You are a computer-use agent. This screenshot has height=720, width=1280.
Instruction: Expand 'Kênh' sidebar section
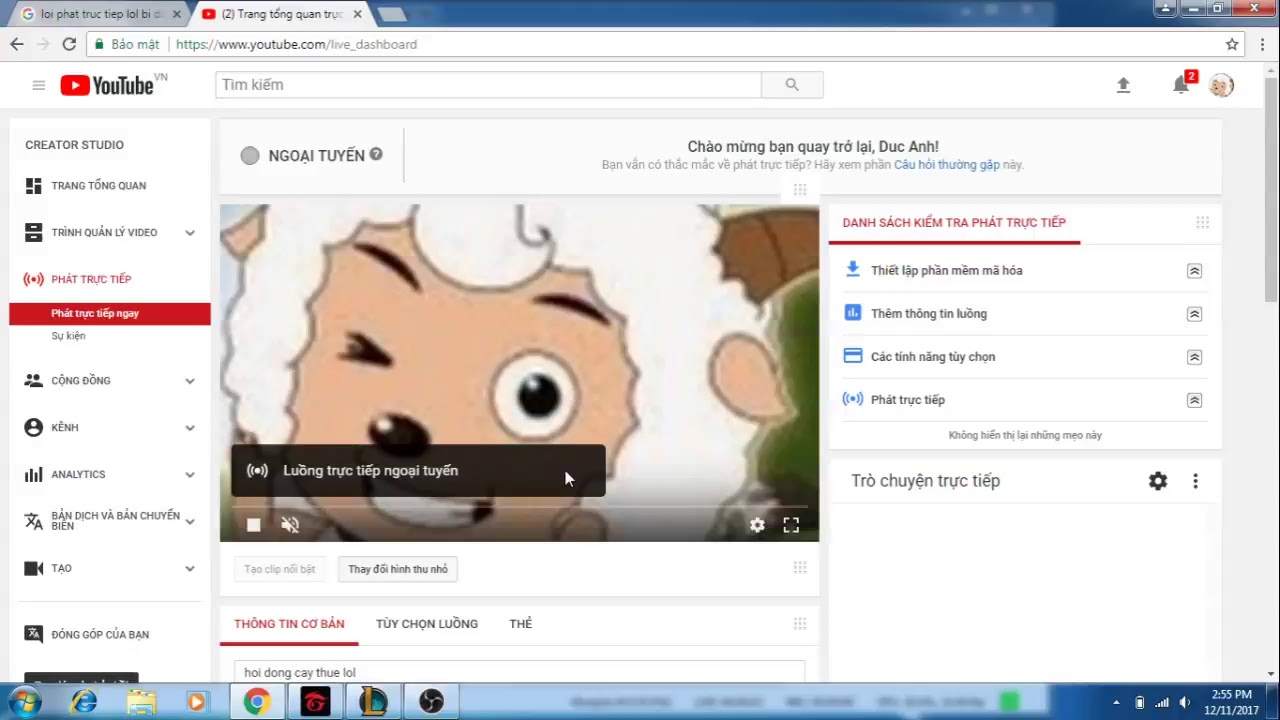(190, 428)
